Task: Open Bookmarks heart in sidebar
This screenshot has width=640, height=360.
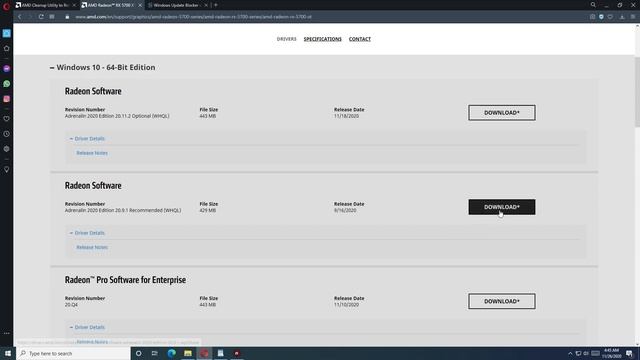Action: tap(7, 119)
